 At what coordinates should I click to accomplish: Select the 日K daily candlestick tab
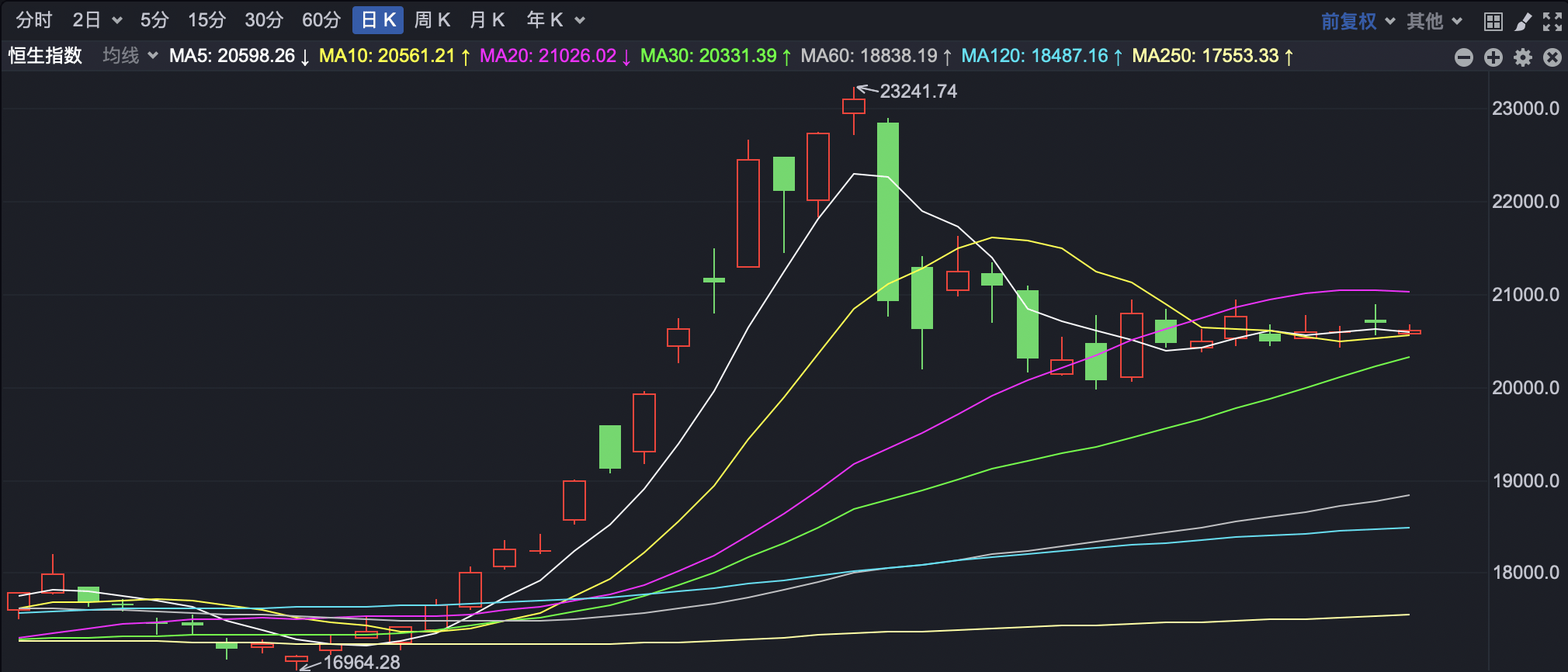click(x=378, y=20)
